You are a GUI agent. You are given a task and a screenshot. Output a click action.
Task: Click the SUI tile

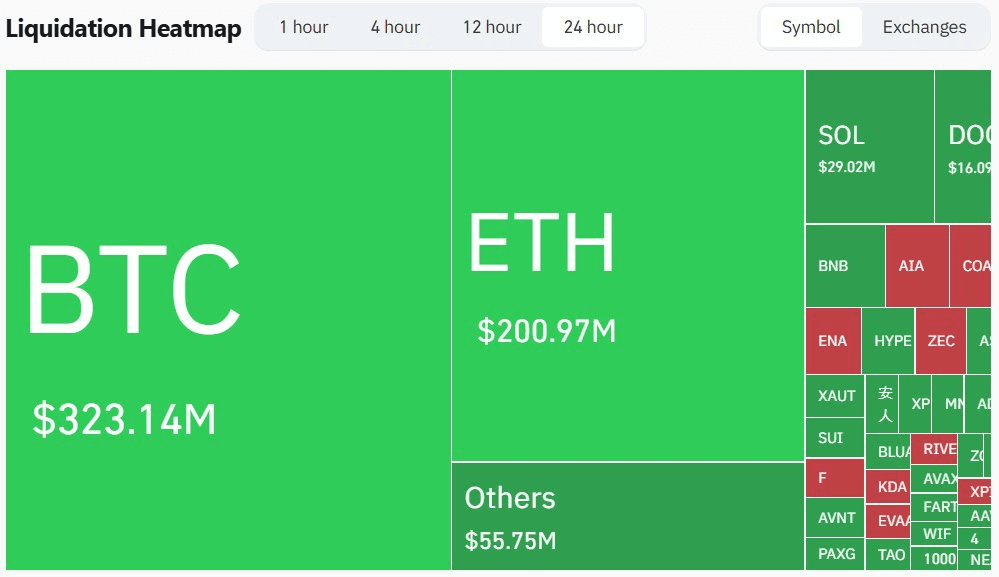834,438
